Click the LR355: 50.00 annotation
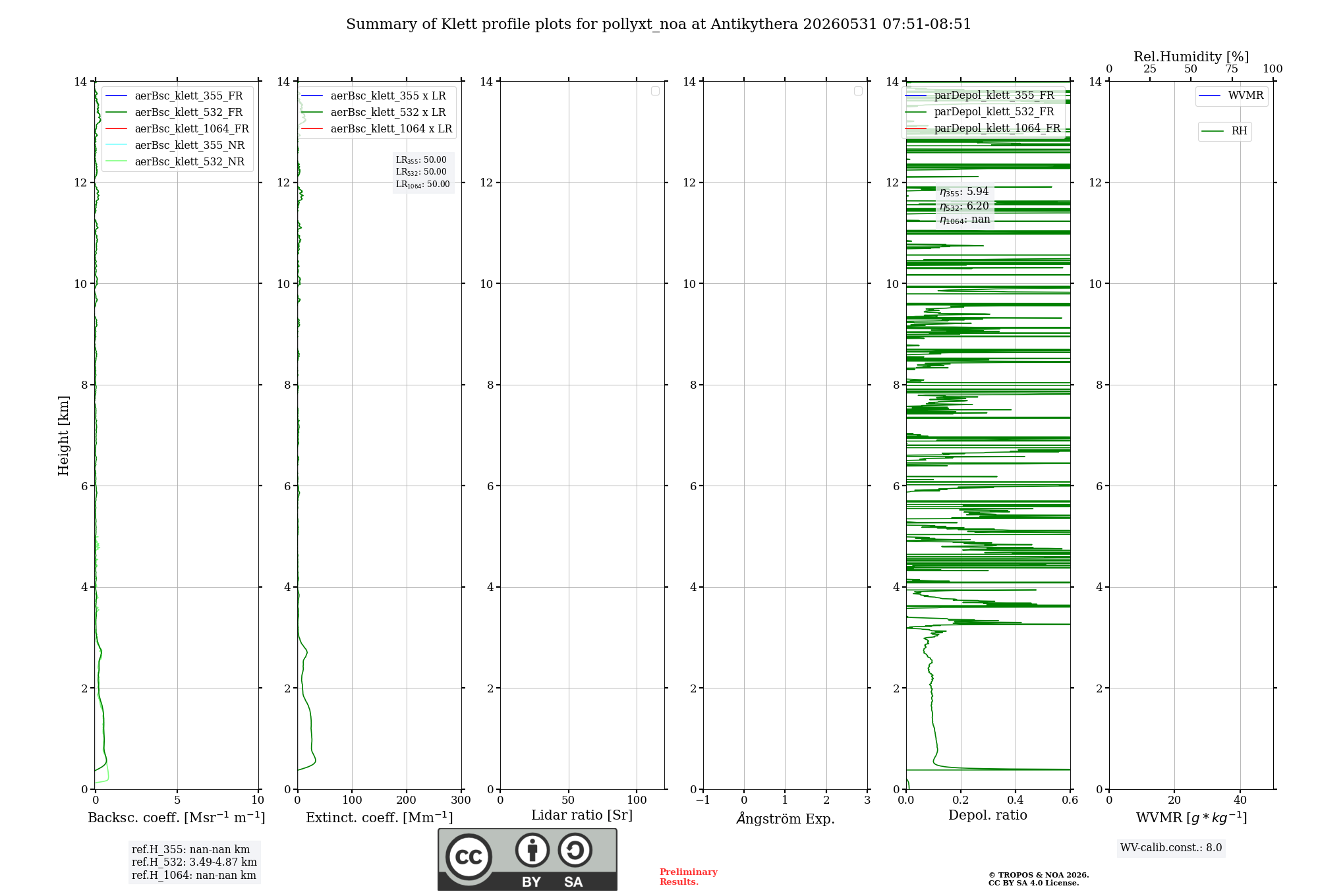 pos(421,160)
